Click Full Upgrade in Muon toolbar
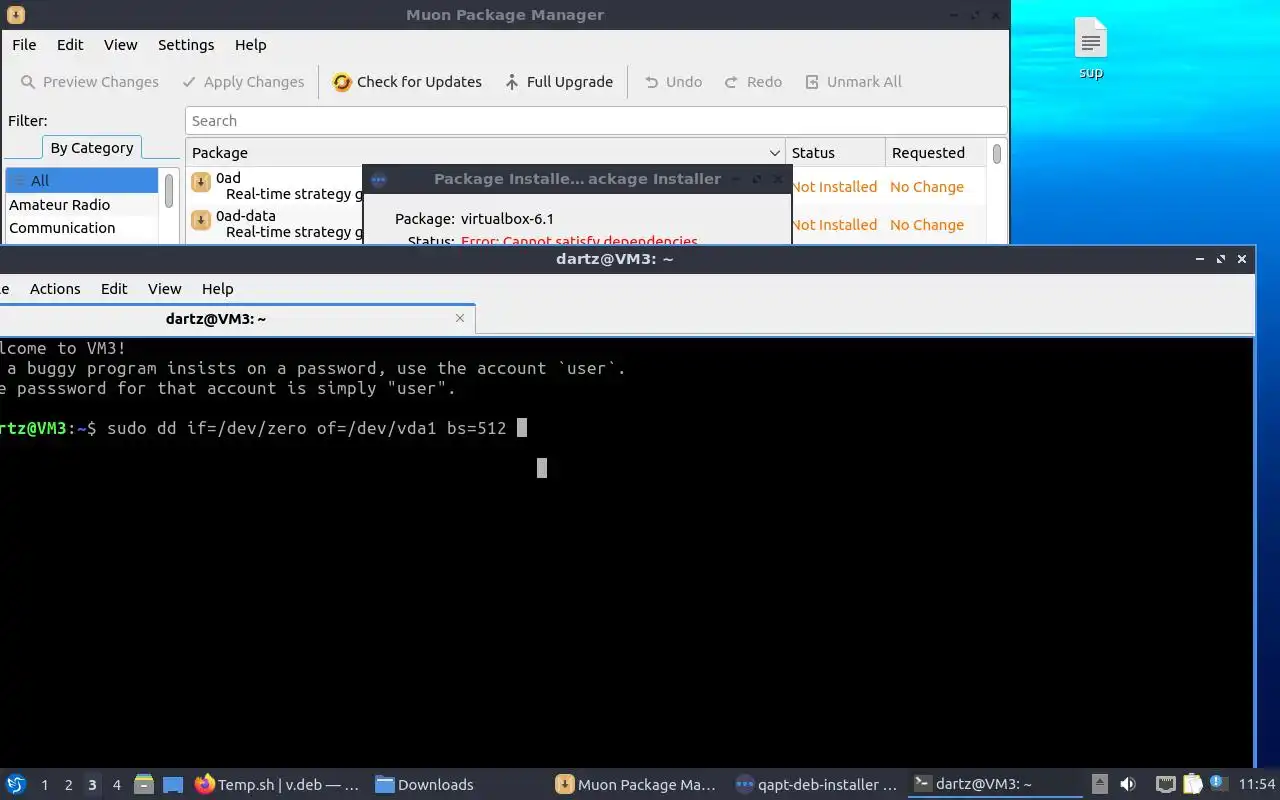Image resolution: width=1280 pixels, height=800 pixels. (x=559, y=82)
